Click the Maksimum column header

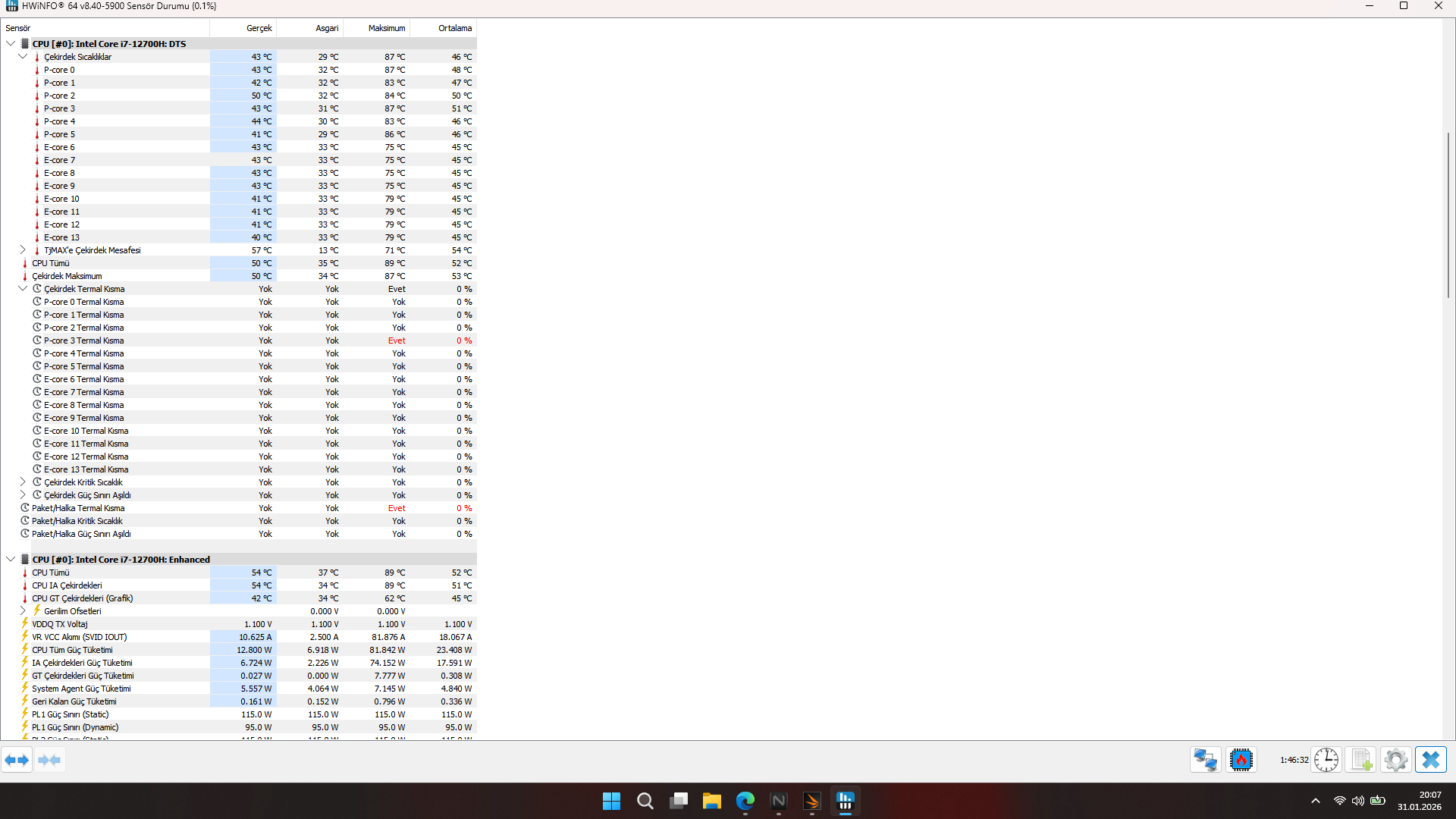pos(387,28)
